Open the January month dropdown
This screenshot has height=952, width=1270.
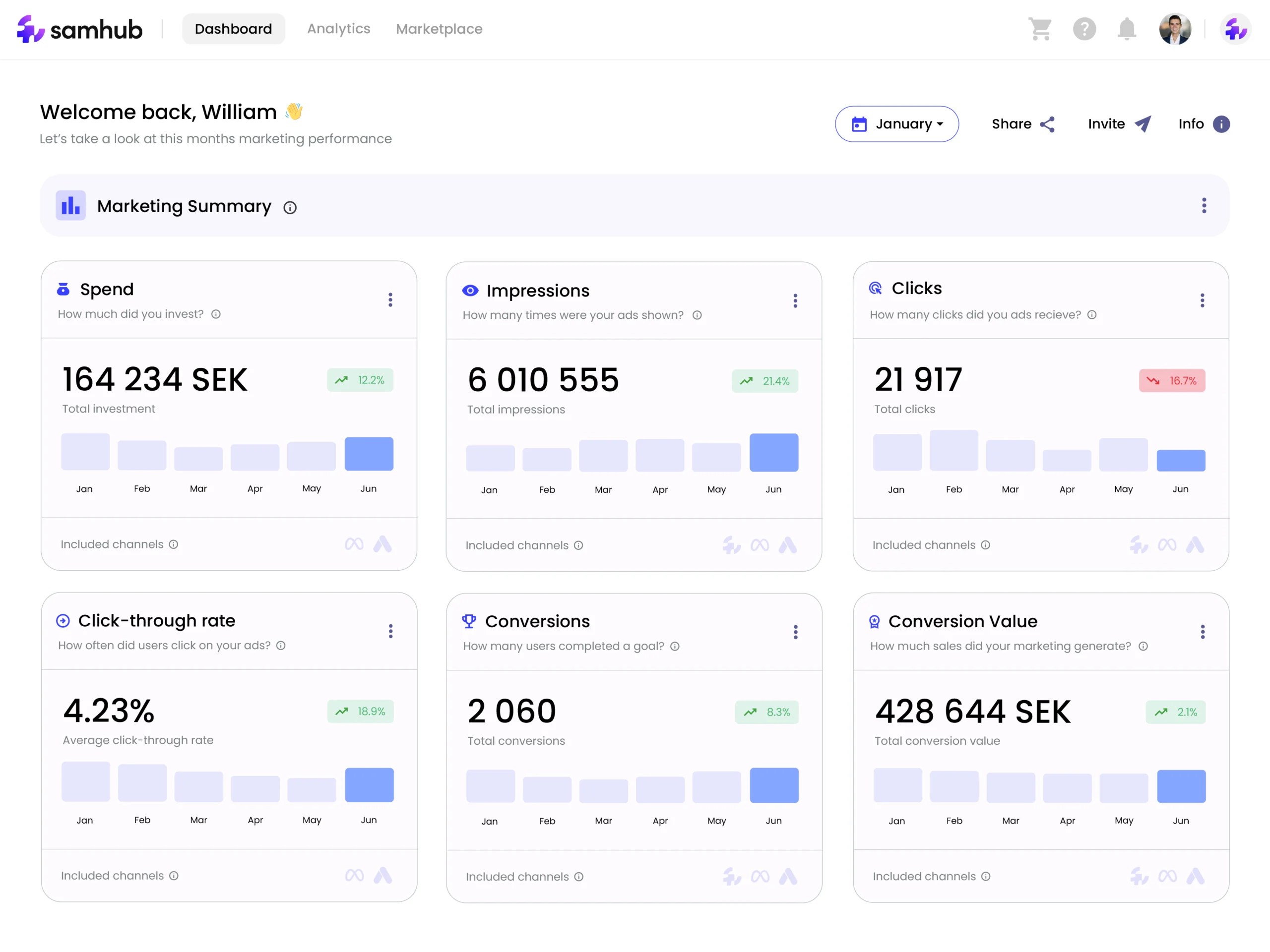(x=896, y=124)
